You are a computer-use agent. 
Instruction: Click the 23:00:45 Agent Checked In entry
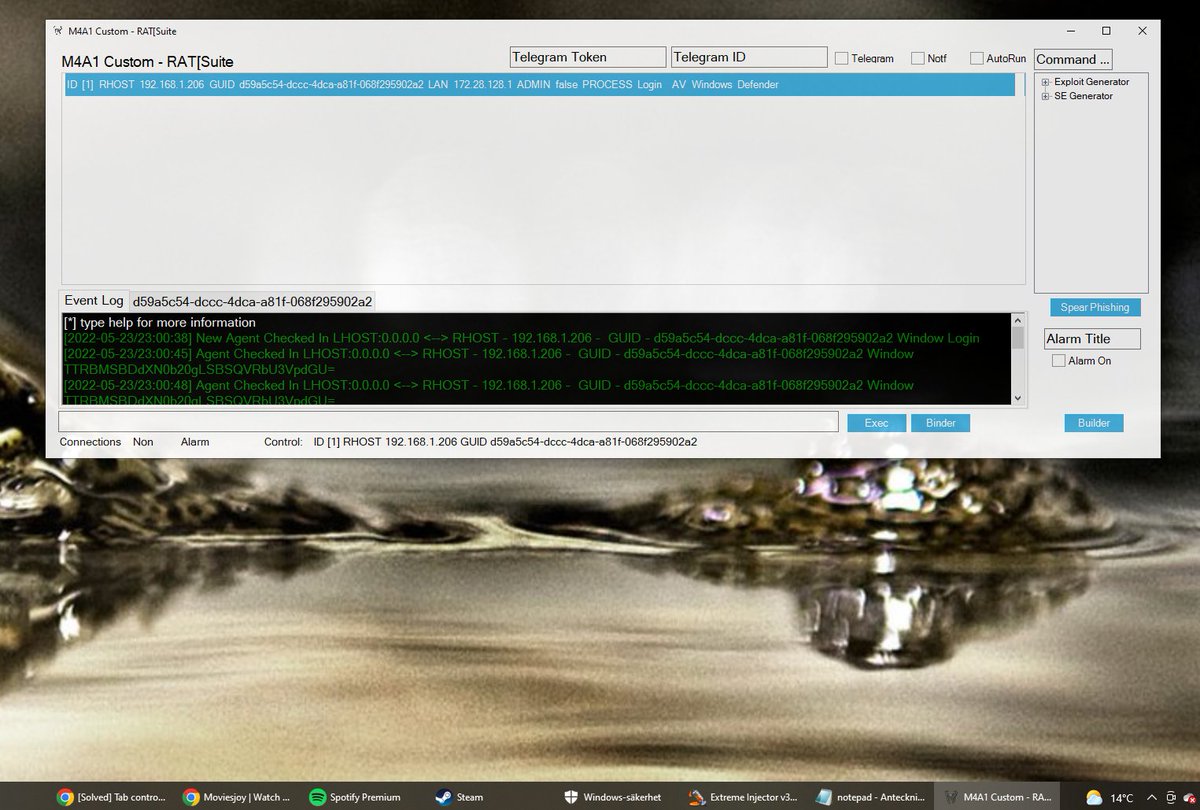pos(488,361)
